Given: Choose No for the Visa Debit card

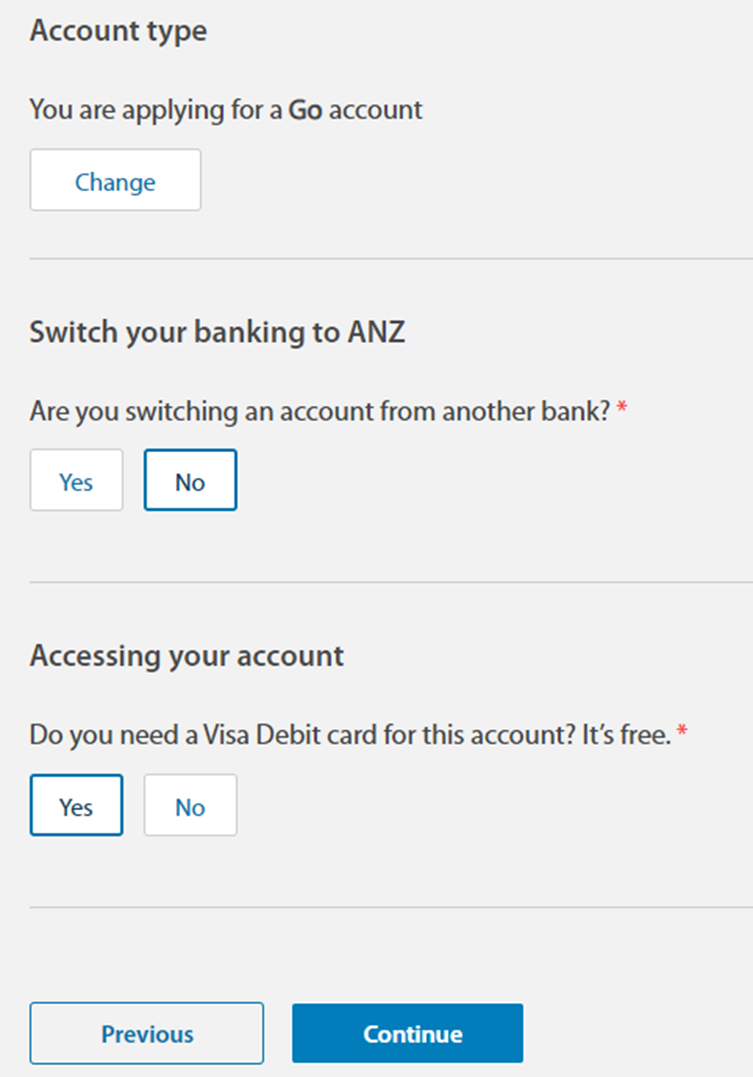Looking at the screenshot, I should click(x=190, y=806).
